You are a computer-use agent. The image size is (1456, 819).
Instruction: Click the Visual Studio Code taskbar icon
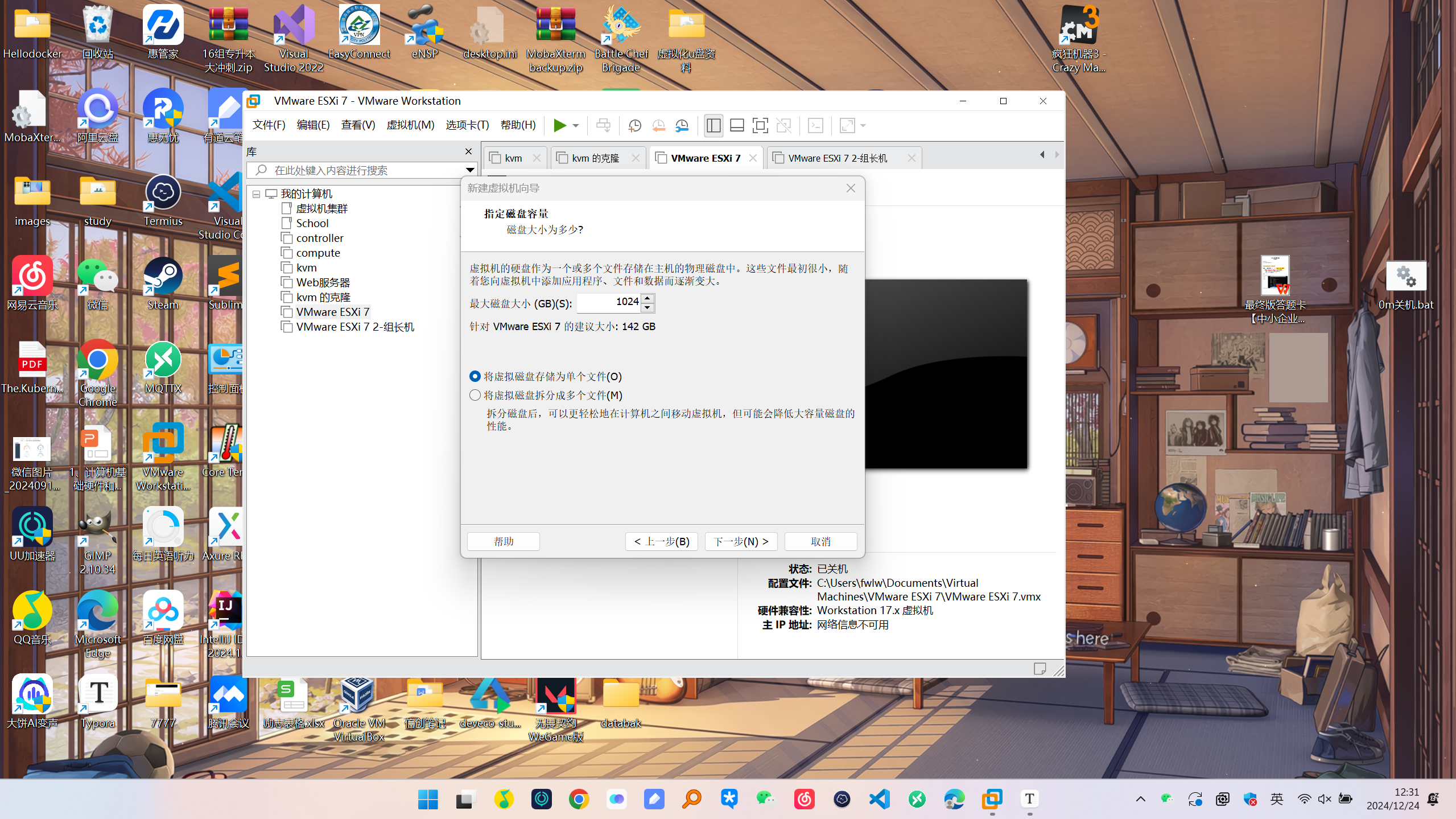click(x=880, y=799)
